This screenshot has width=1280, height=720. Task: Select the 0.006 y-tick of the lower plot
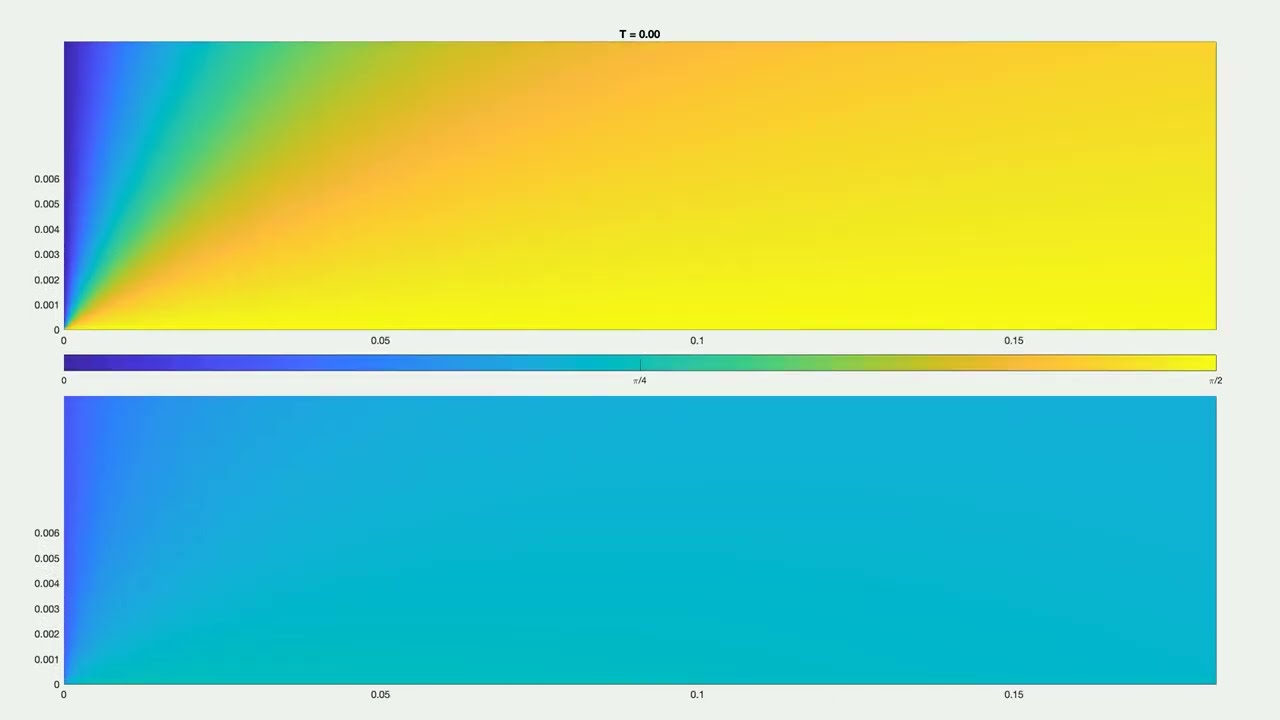click(x=47, y=533)
